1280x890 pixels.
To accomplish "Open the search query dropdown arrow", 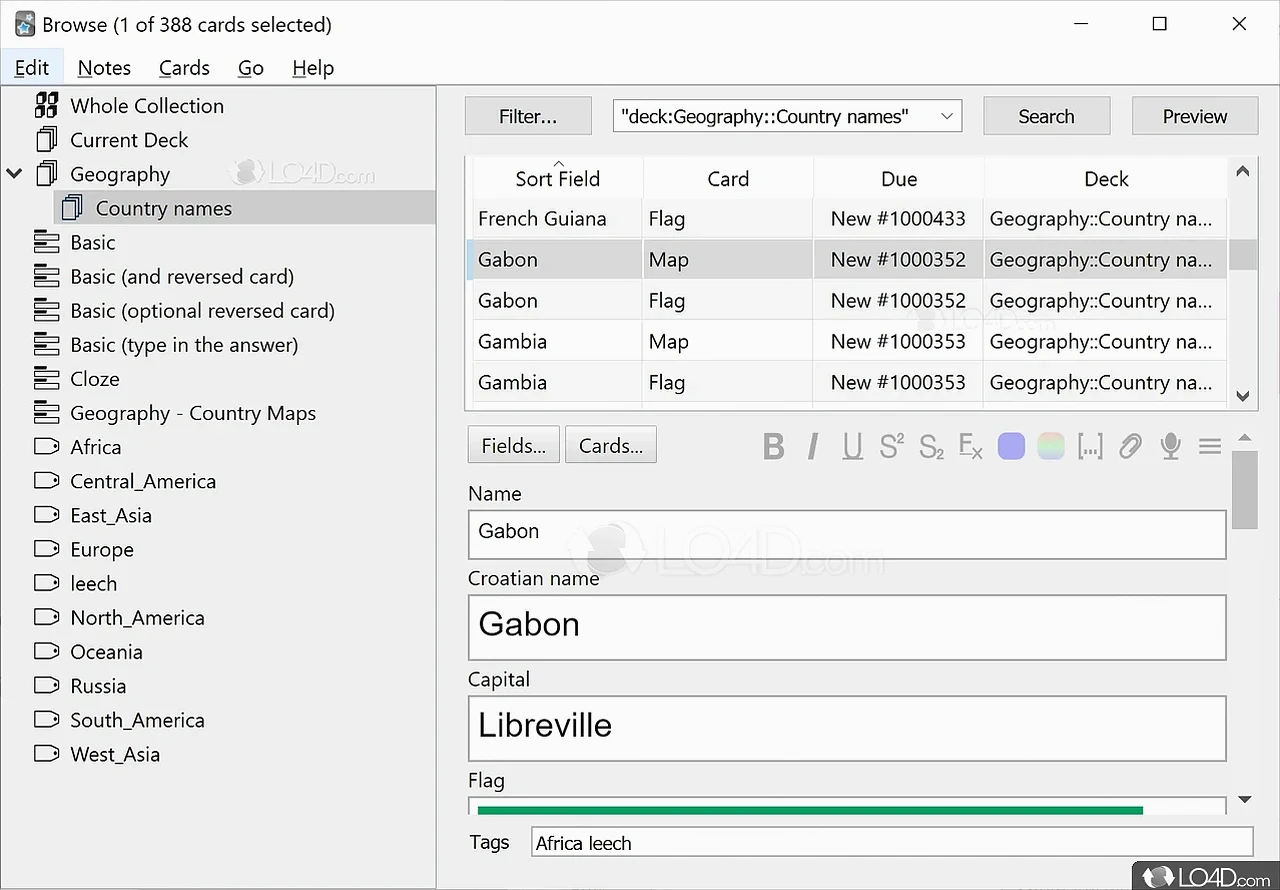I will click(946, 116).
